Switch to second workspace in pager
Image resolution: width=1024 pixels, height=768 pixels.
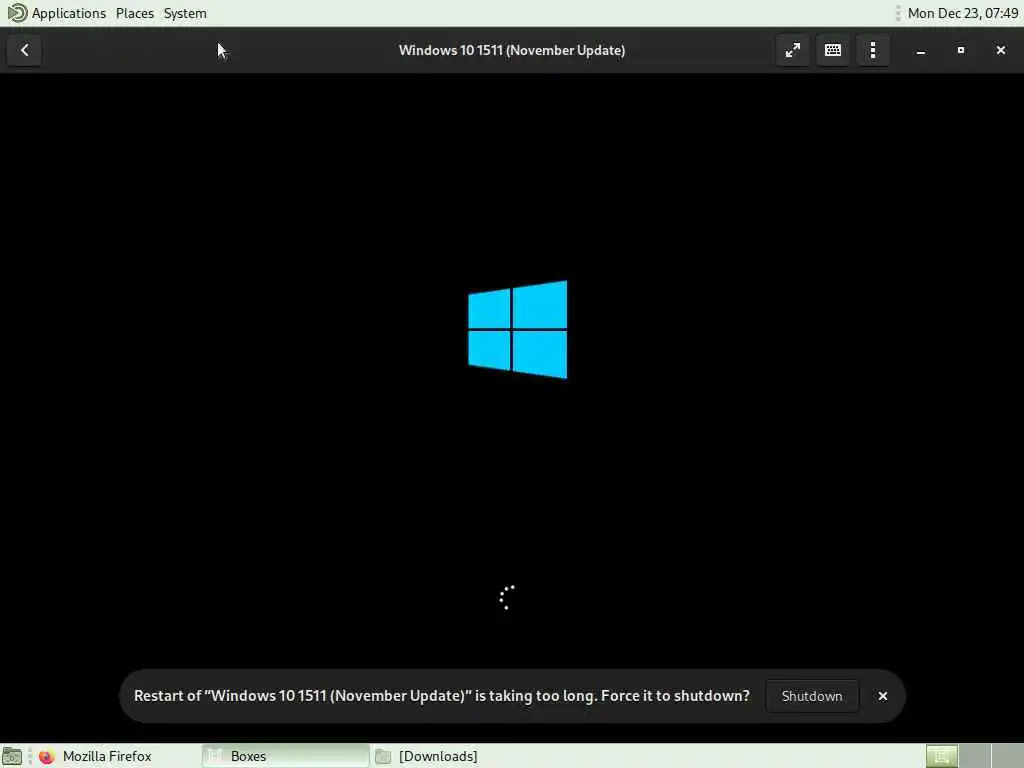click(974, 756)
